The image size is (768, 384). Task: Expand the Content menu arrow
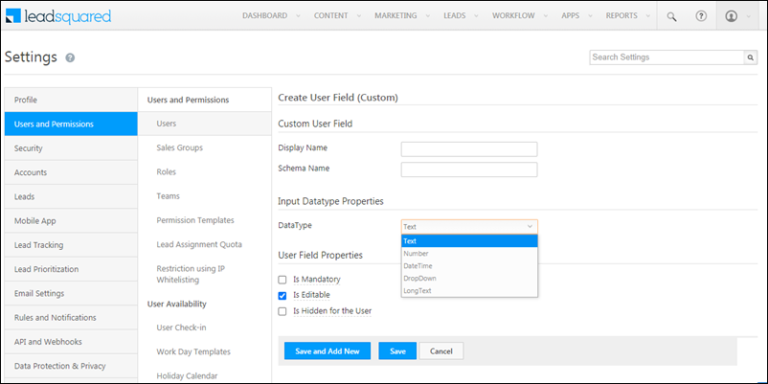pos(359,16)
